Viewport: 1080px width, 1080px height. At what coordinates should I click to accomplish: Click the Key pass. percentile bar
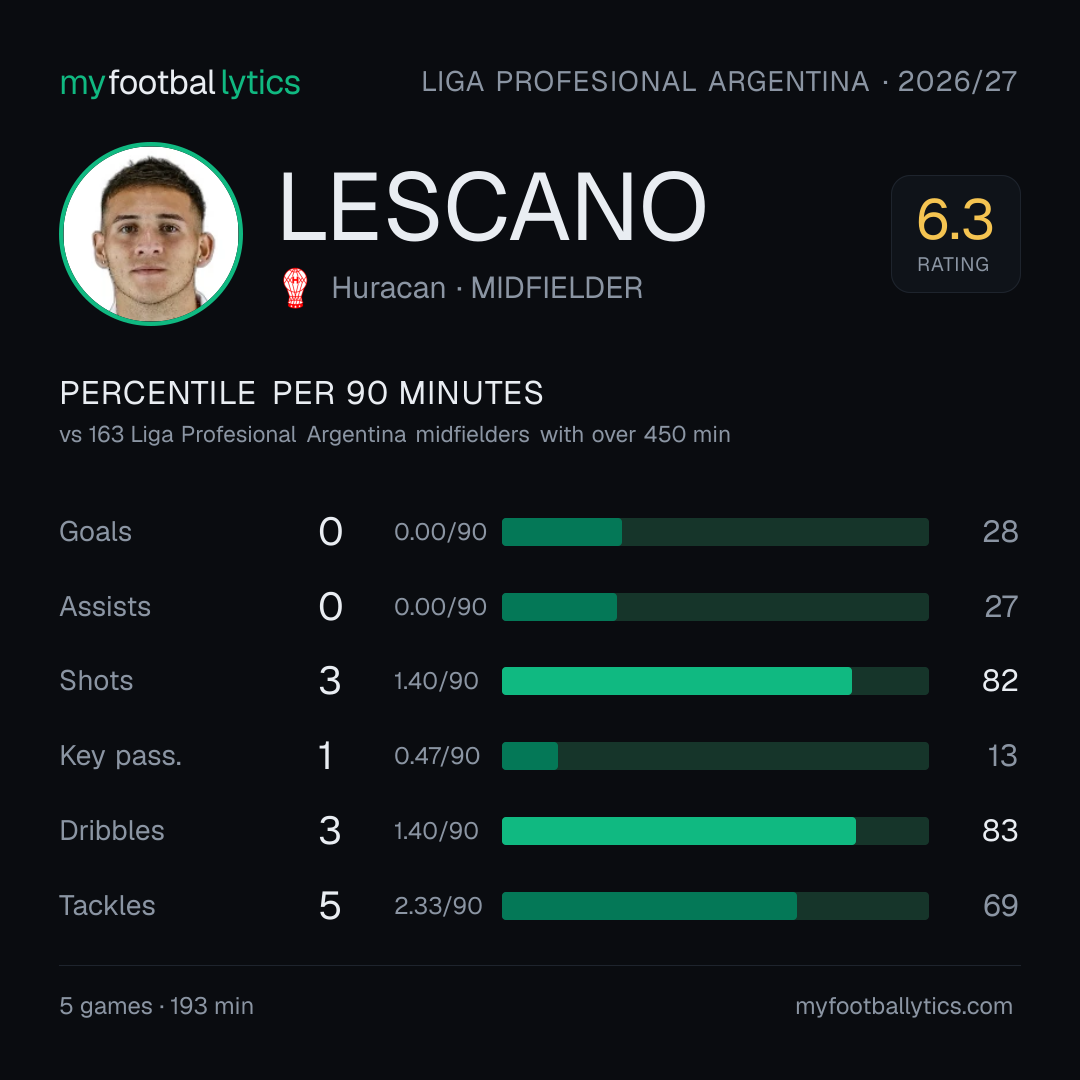[x=715, y=756]
